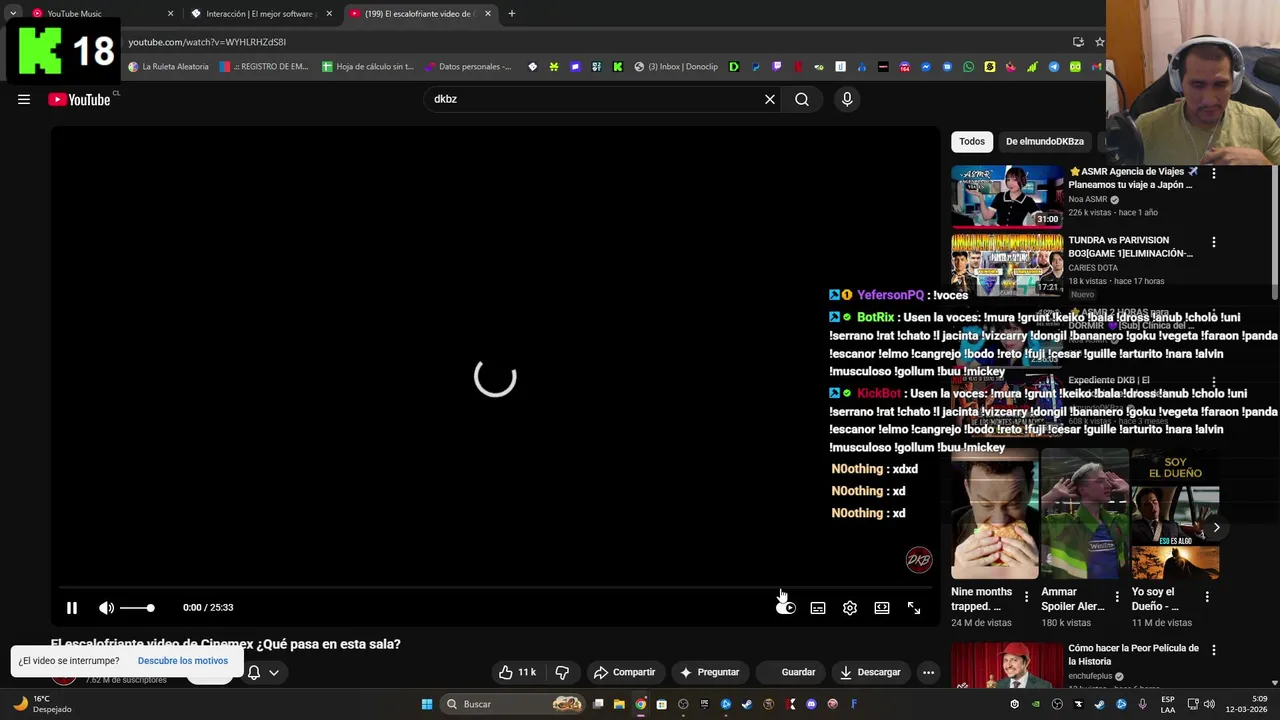Open a new browser tab
Viewport: 1280px width, 720px height.
[x=512, y=14]
